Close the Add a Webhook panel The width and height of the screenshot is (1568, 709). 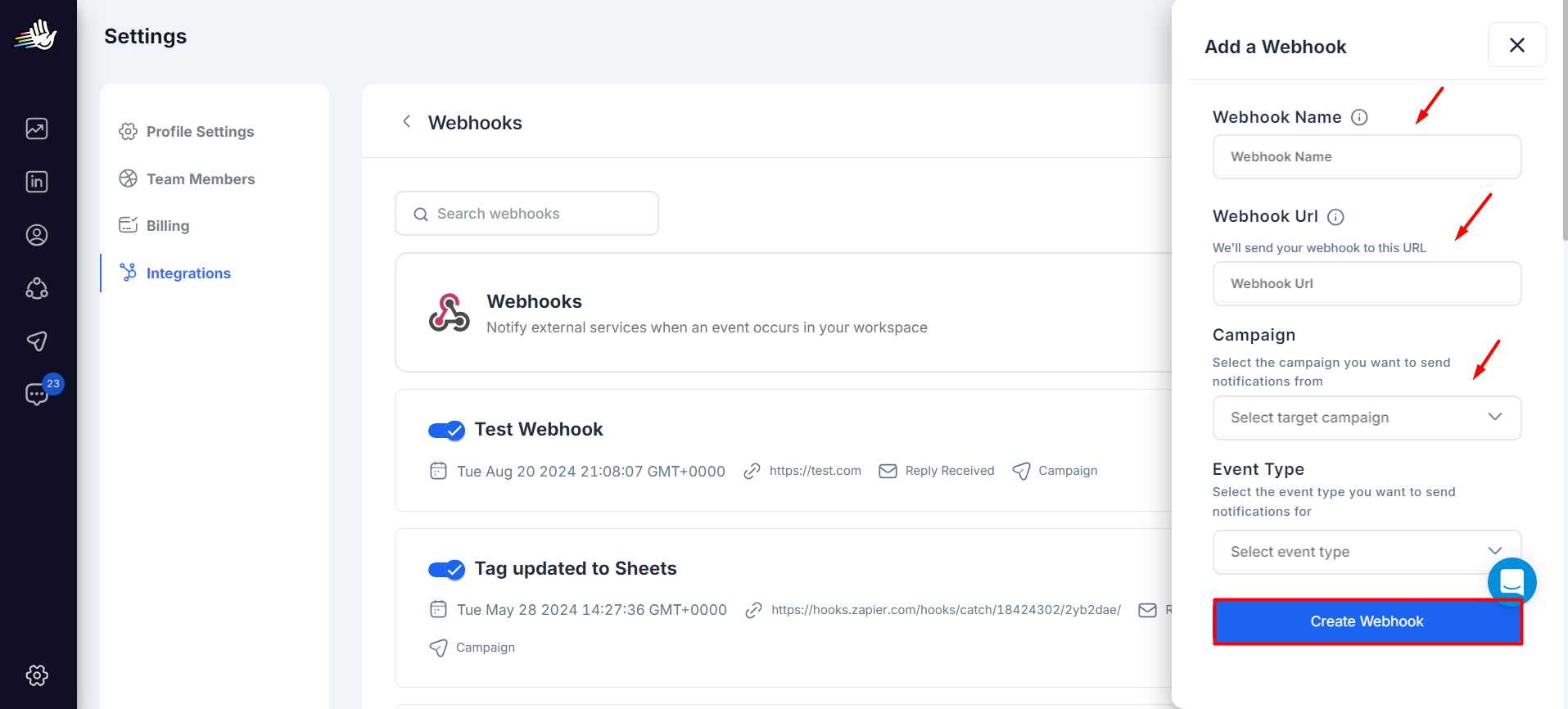coord(1516,45)
